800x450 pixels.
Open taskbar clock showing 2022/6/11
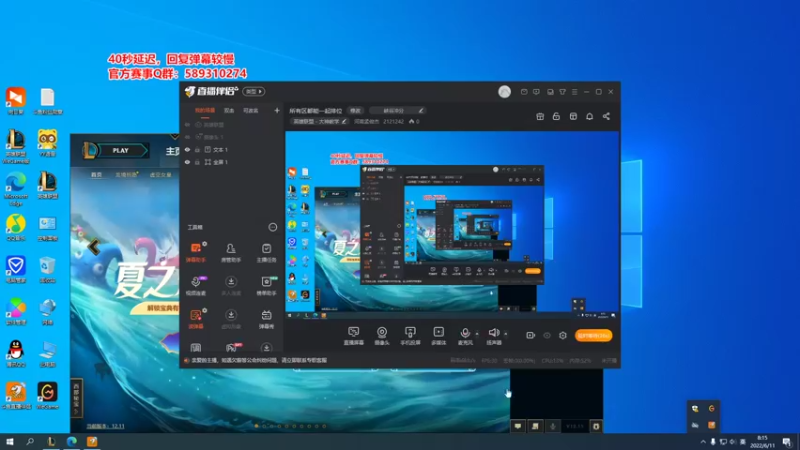(762, 442)
